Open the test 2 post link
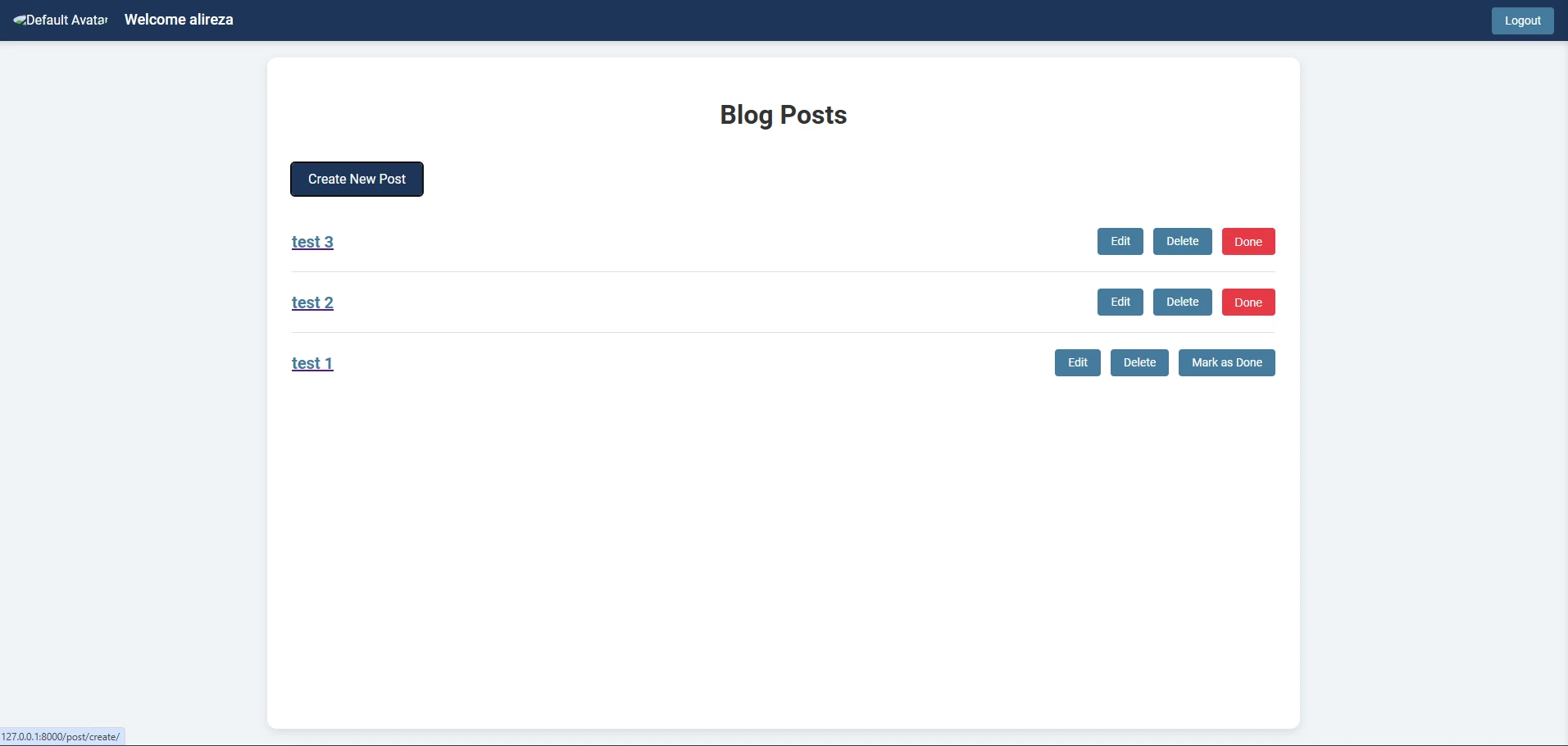The width and height of the screenshot is (1568, 746). pos(312,302)
